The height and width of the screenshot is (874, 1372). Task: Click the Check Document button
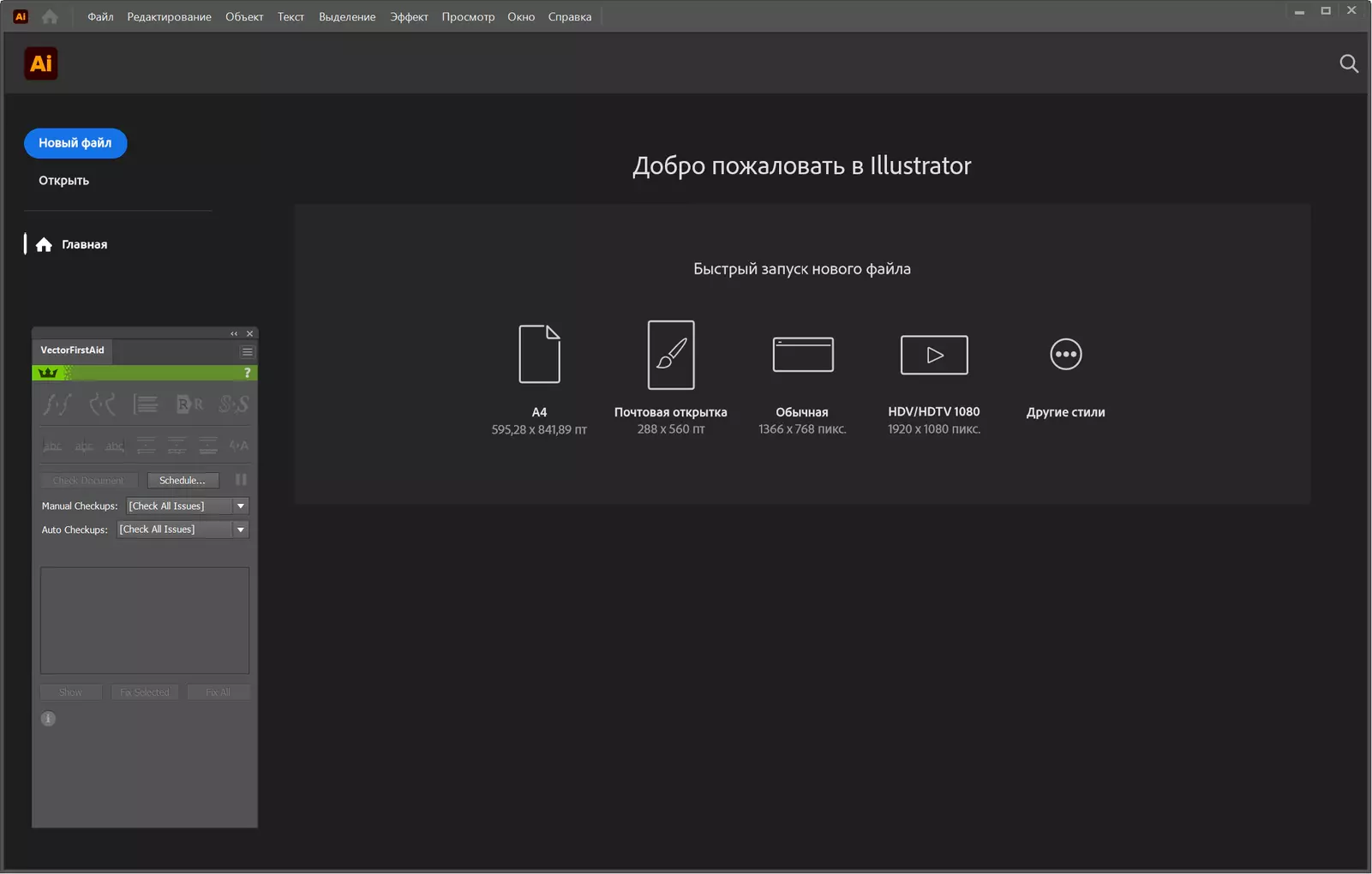pyautogui.click(x=88, y=481)
